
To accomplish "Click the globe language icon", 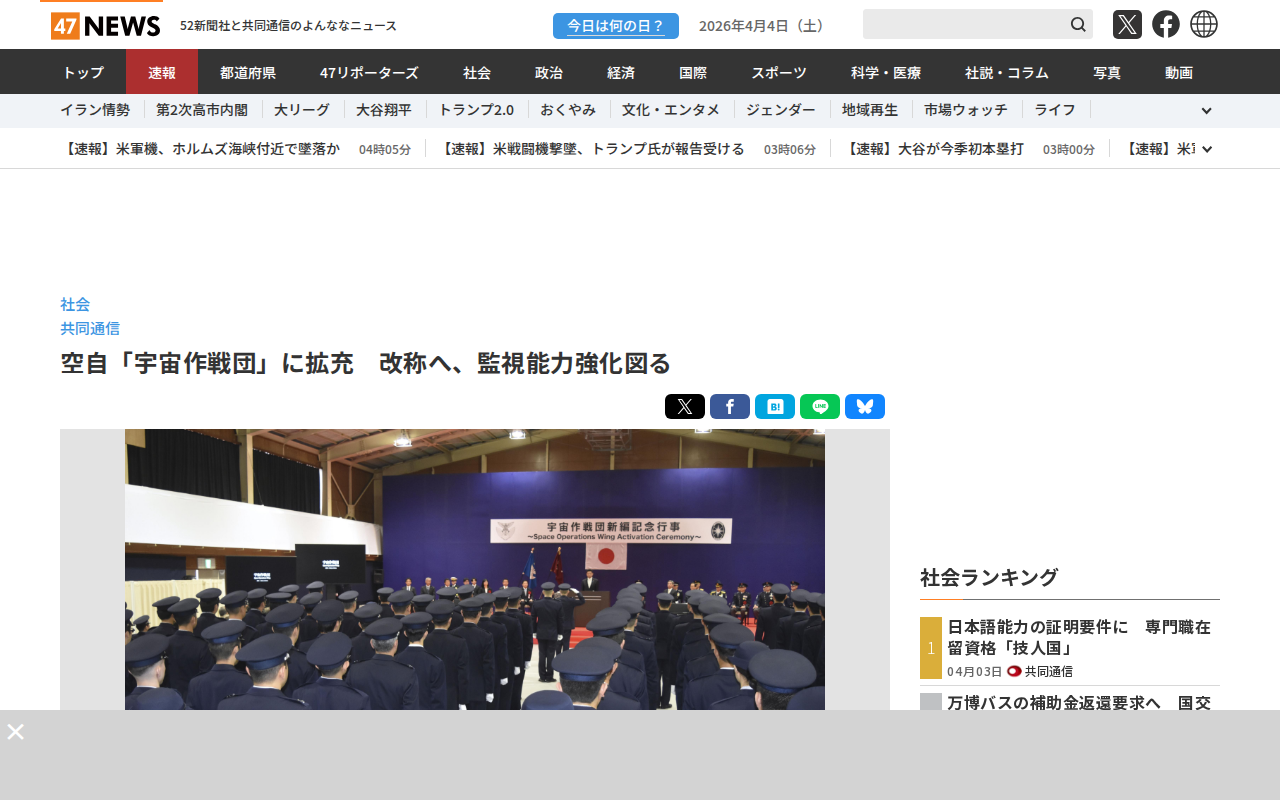I will (1204, 24).
